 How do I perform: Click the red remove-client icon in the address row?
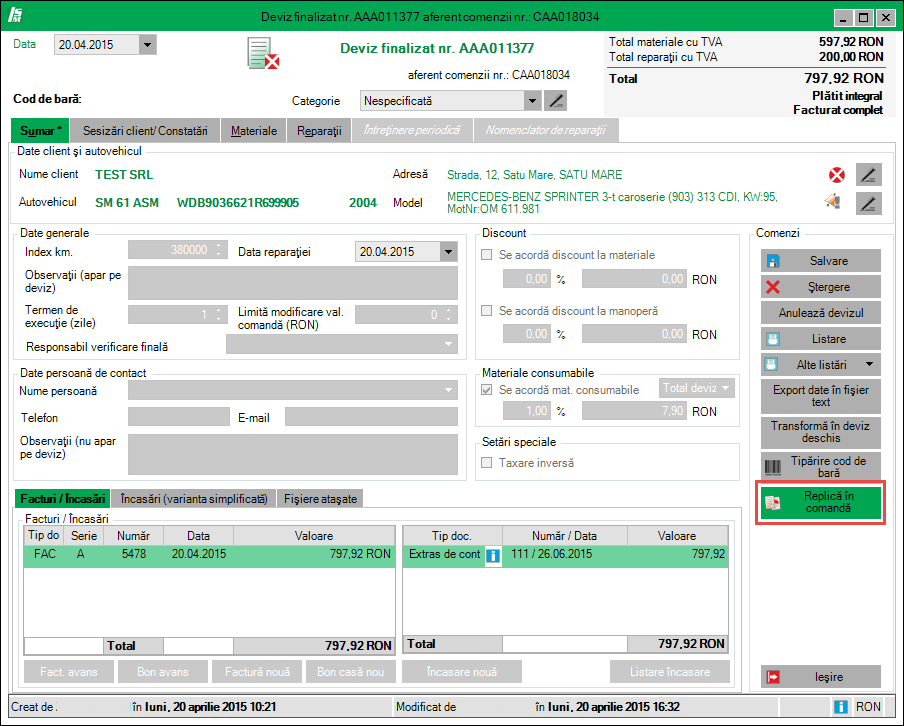[x=837, y=175]
